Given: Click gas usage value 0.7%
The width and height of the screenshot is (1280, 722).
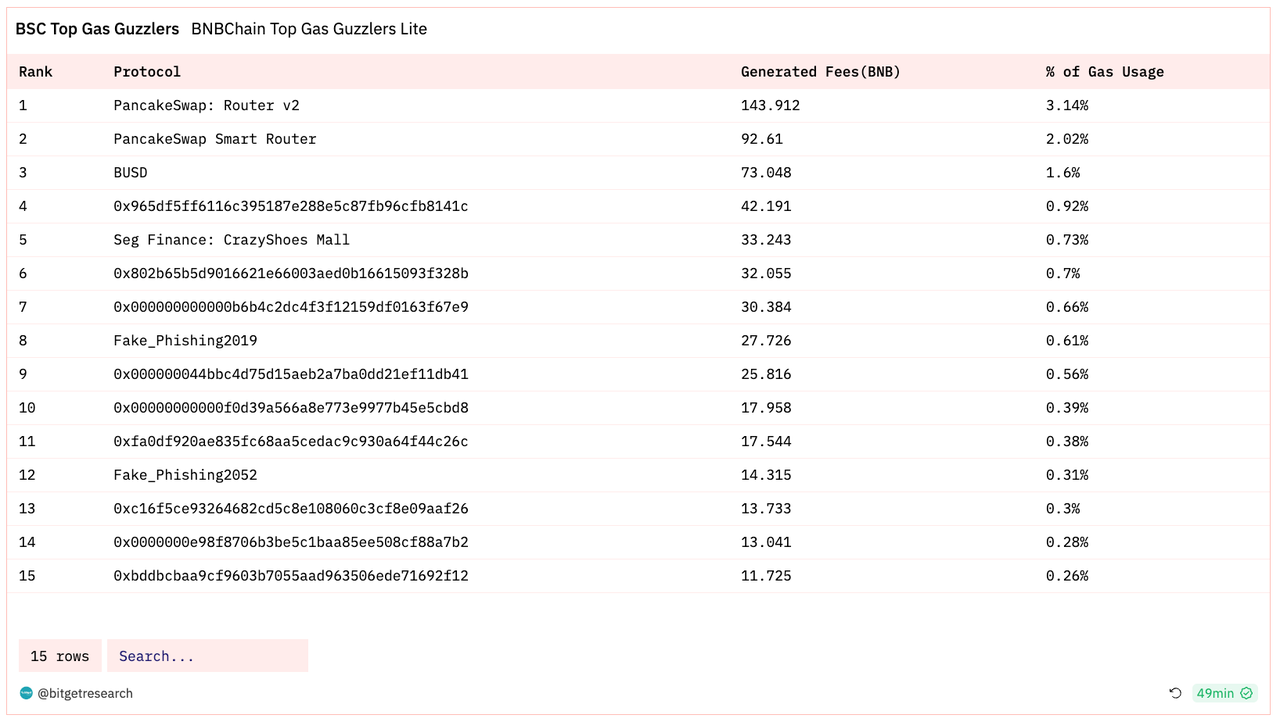Looking at the screenshot, I should tap(1063, 273).
